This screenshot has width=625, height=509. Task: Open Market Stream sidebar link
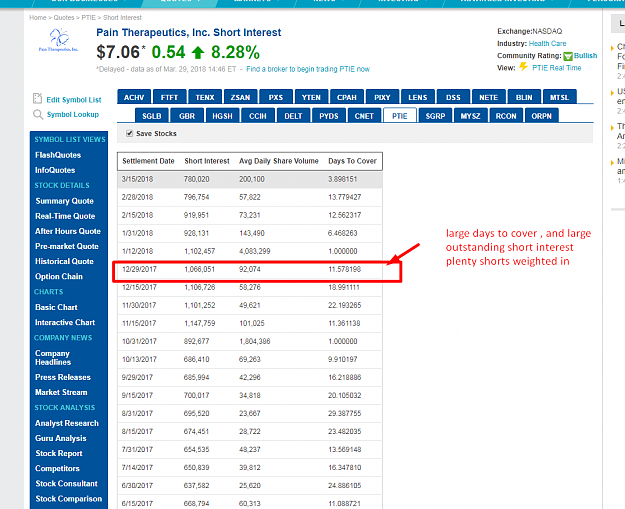pos(61,392)
